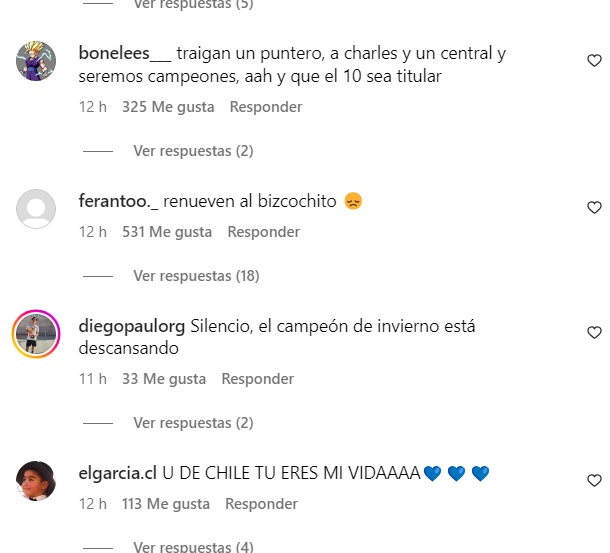Screen dimensions: 610x553
Task: Click Responder under diegopaulorg's comment
Action: click(258, 379)
